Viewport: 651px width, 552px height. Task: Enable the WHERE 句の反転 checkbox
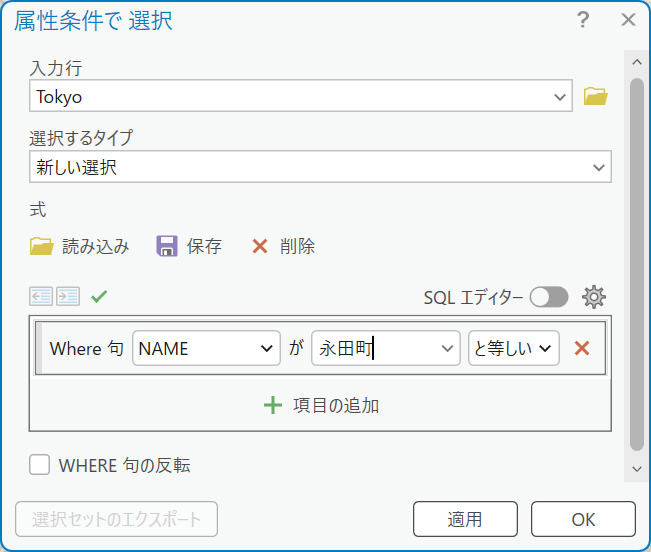click(40, 464)
